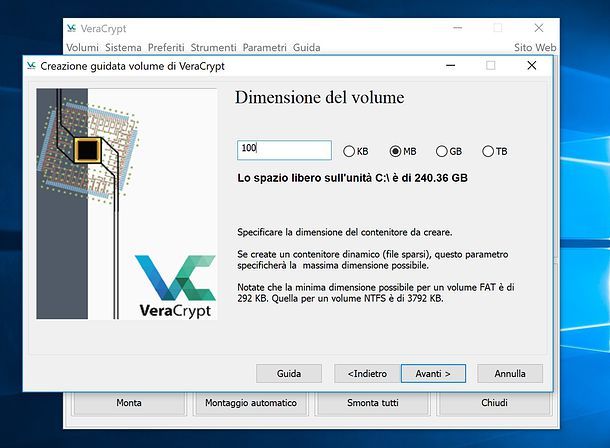Click the VeraCrypt icon in wizard title bar

[32, 66]
